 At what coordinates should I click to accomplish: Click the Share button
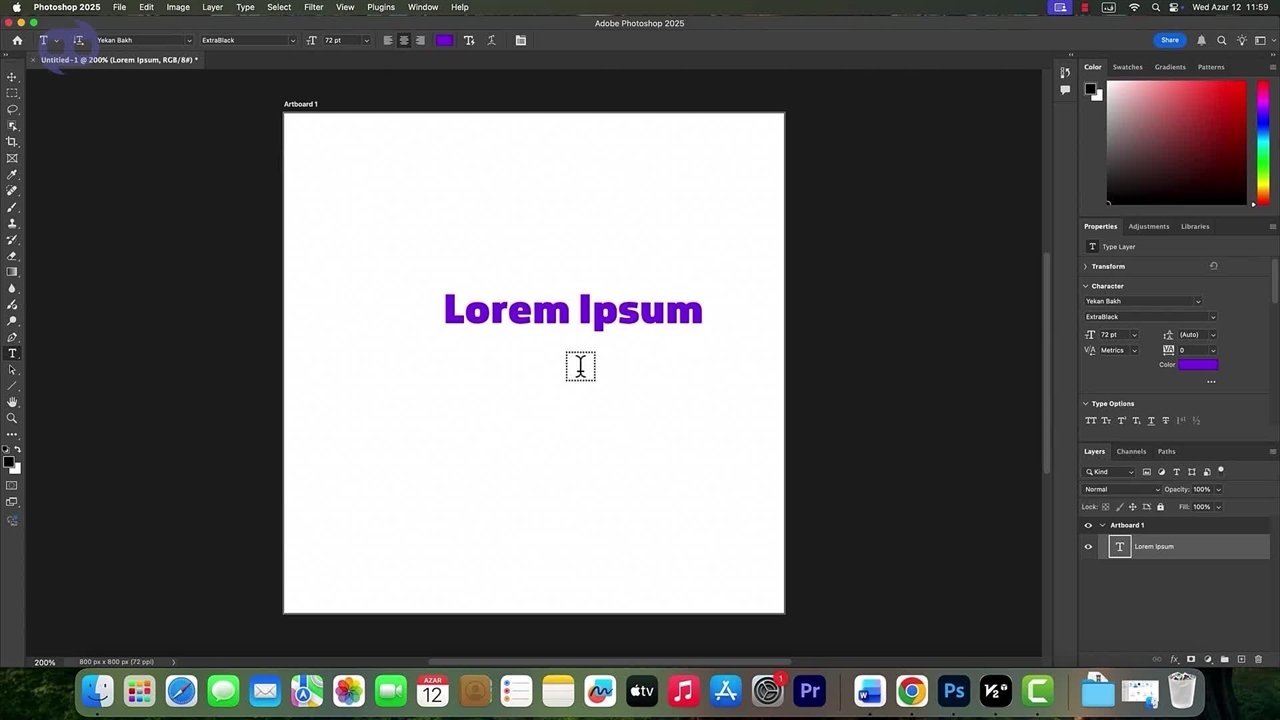tap(1169, 40)
